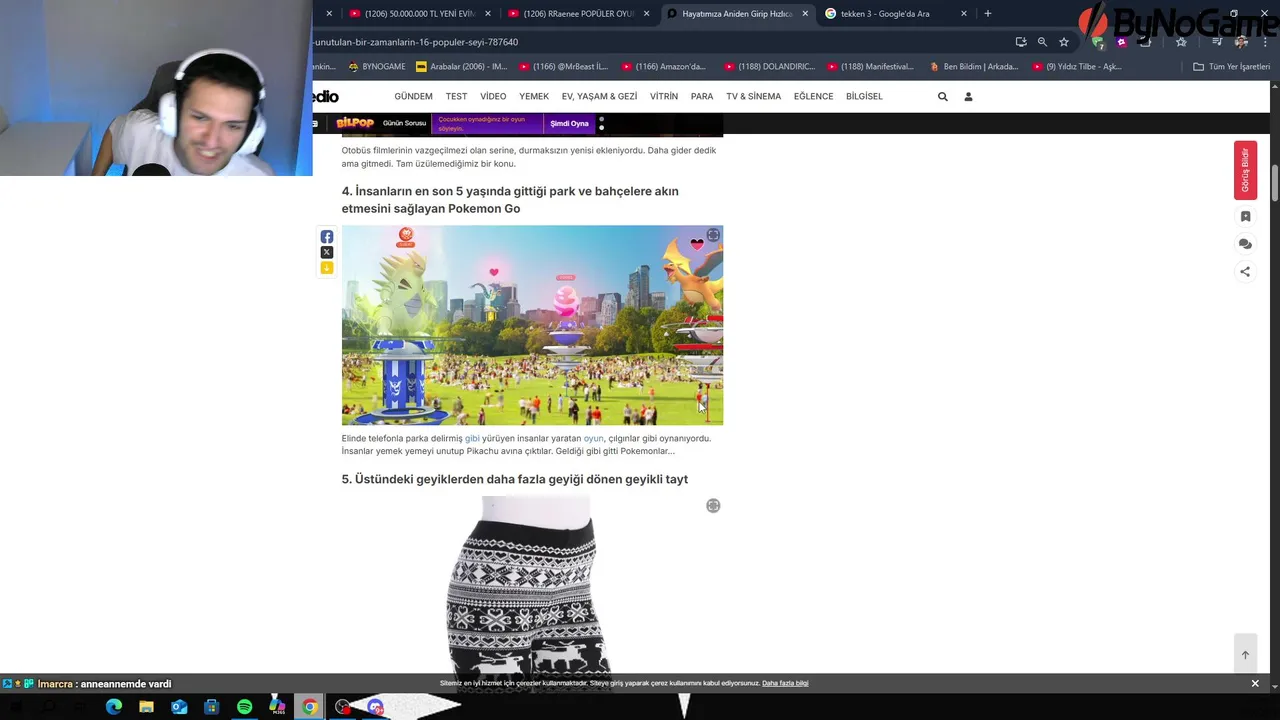Click the green extension icon with badge
The height and width of the screenshot is (720, 1280).
[1099, 42]
